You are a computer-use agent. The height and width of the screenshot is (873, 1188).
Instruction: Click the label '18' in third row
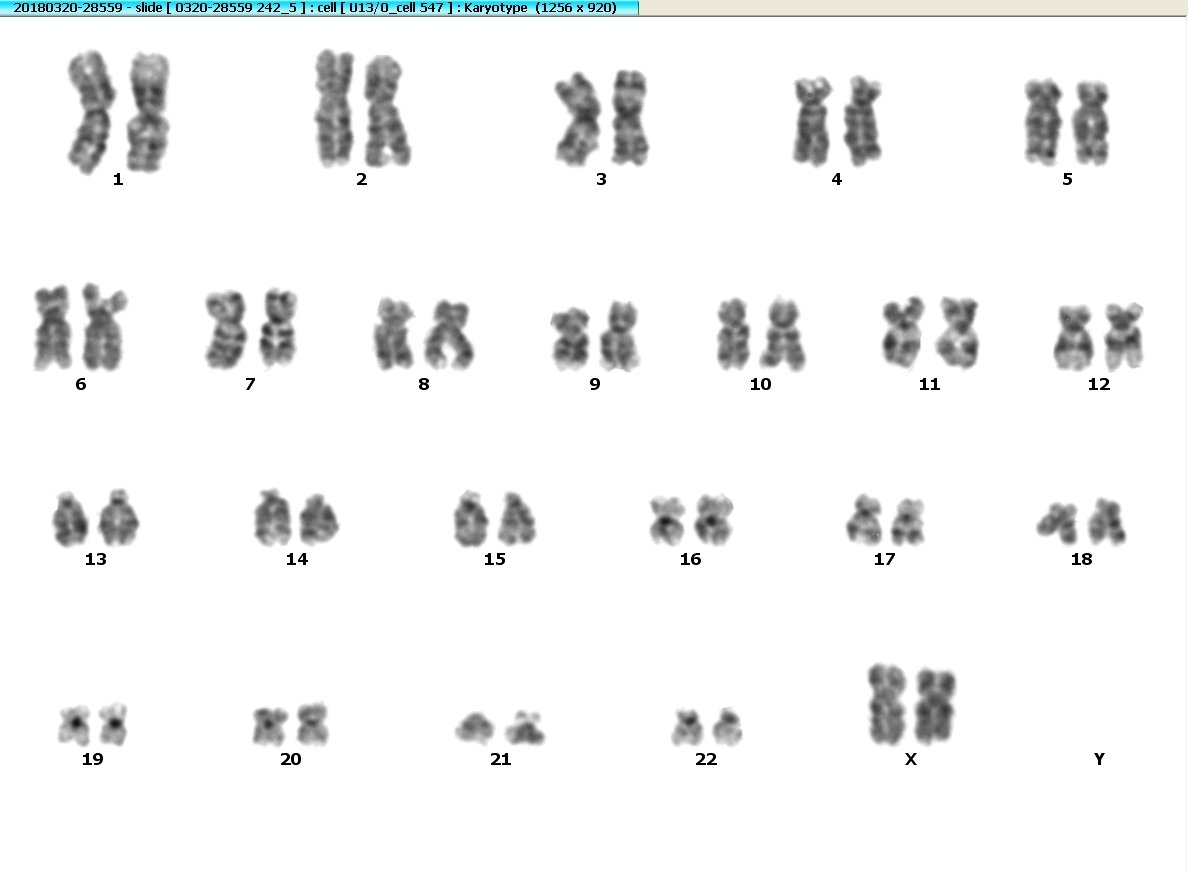click(x=1082, y=559)
